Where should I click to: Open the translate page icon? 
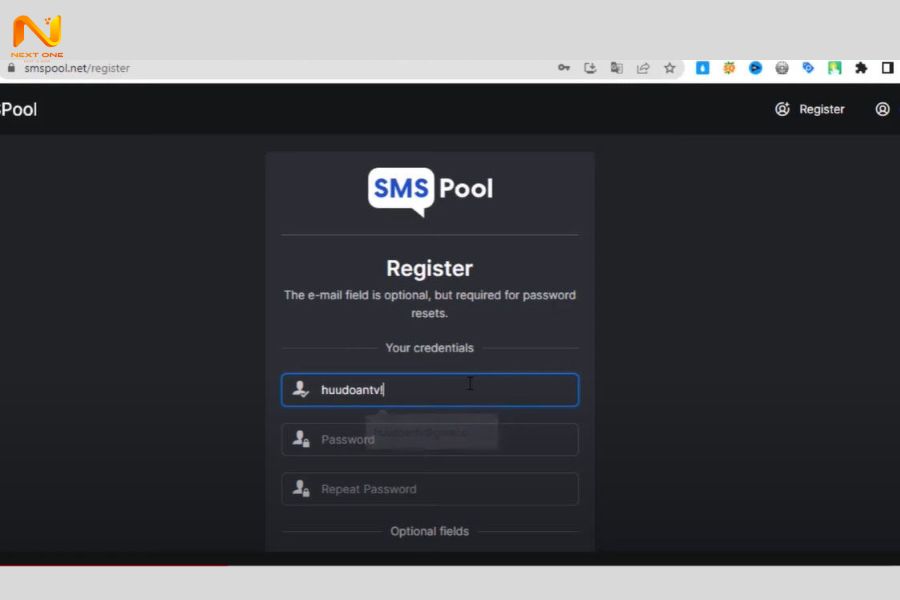pyautogui.click(x=617, y=68)
